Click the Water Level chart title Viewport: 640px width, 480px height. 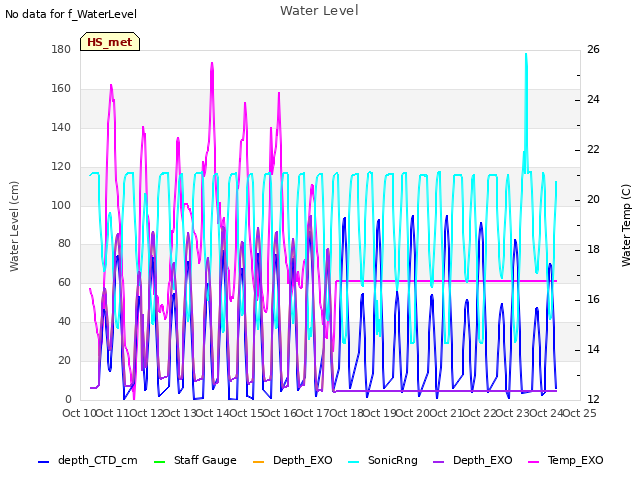(319, 11)
